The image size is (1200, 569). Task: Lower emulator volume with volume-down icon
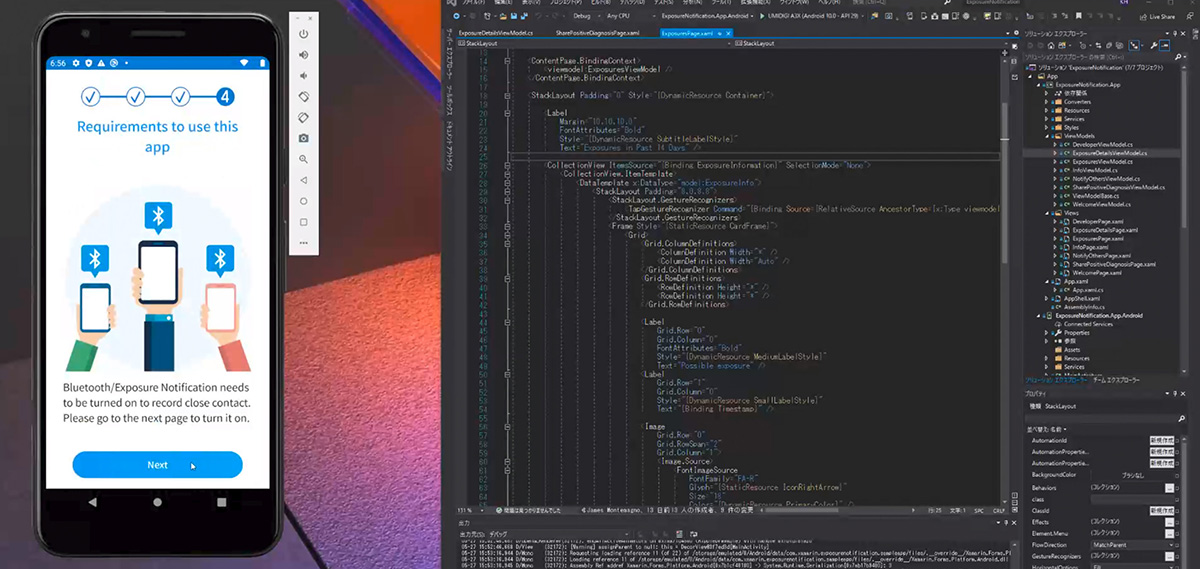(304, 76)
